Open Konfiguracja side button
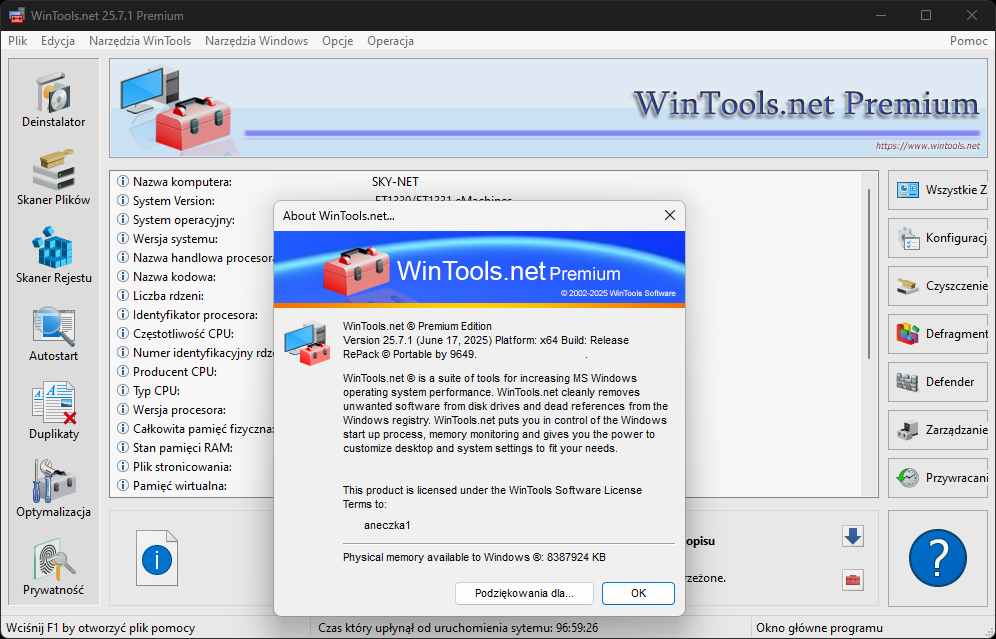Screen dimensions: 996x639 pyautogui.click(x=938, y=238)
